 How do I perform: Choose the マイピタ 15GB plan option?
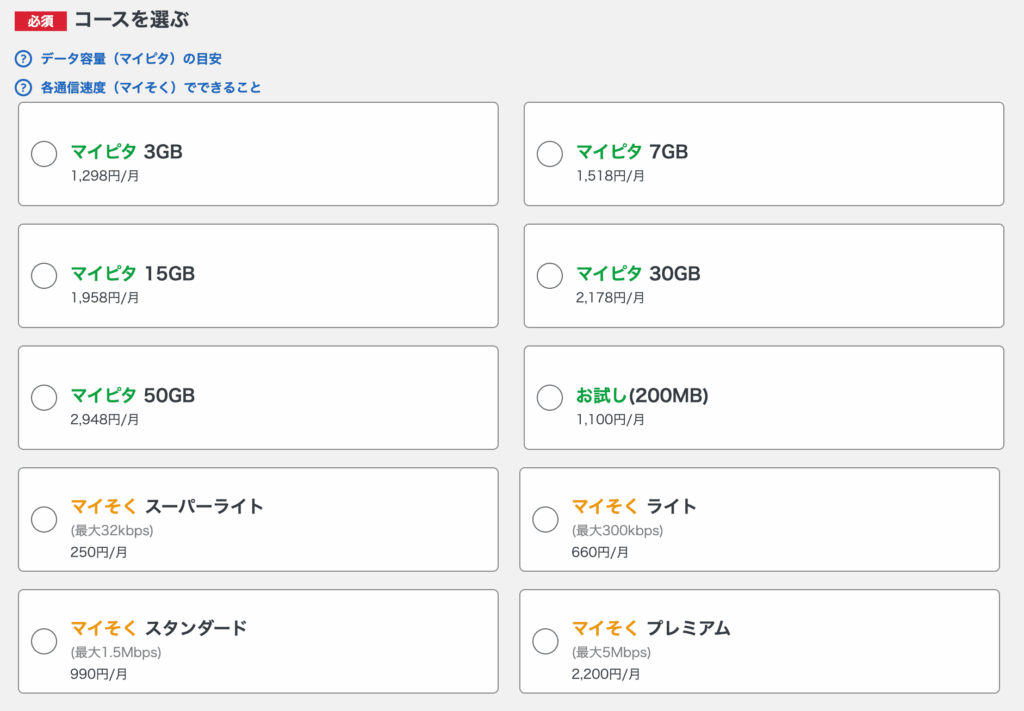[x=43, y=275]
